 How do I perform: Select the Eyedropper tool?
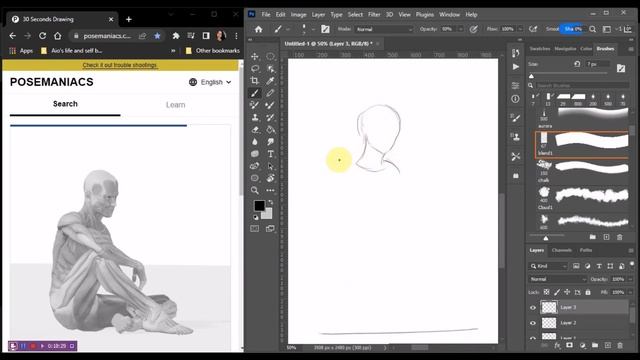click(x=270, y=81)
